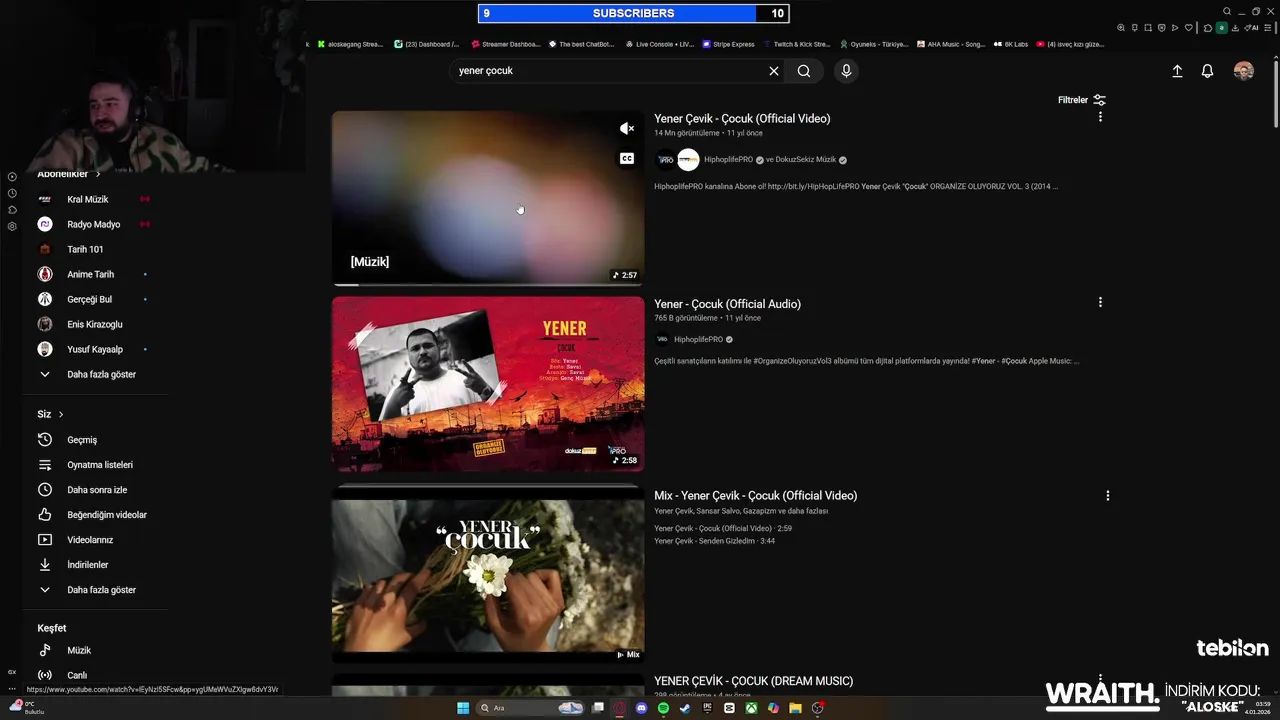Open the Windows Start button
The image size is (1280, 720).
pos(463,708)
